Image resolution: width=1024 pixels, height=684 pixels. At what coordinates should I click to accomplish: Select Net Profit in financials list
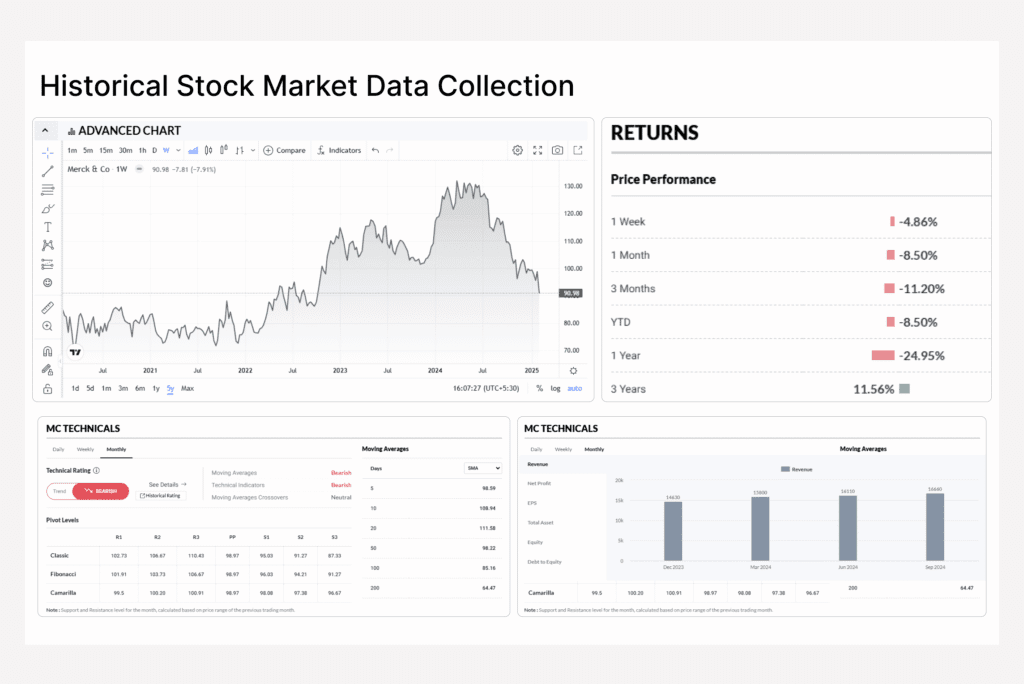click(x=539, y=482)
